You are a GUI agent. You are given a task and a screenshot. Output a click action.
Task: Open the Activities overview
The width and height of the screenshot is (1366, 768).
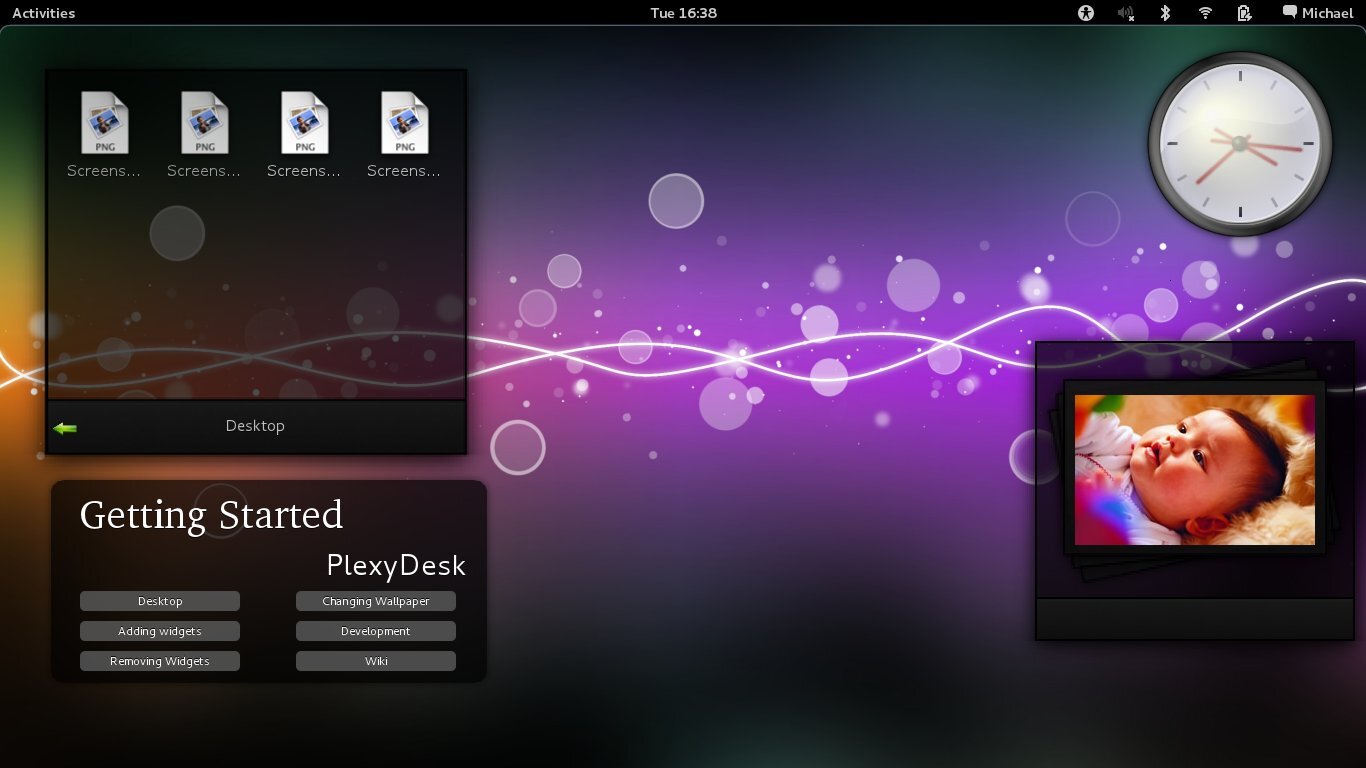click(43, 13)
